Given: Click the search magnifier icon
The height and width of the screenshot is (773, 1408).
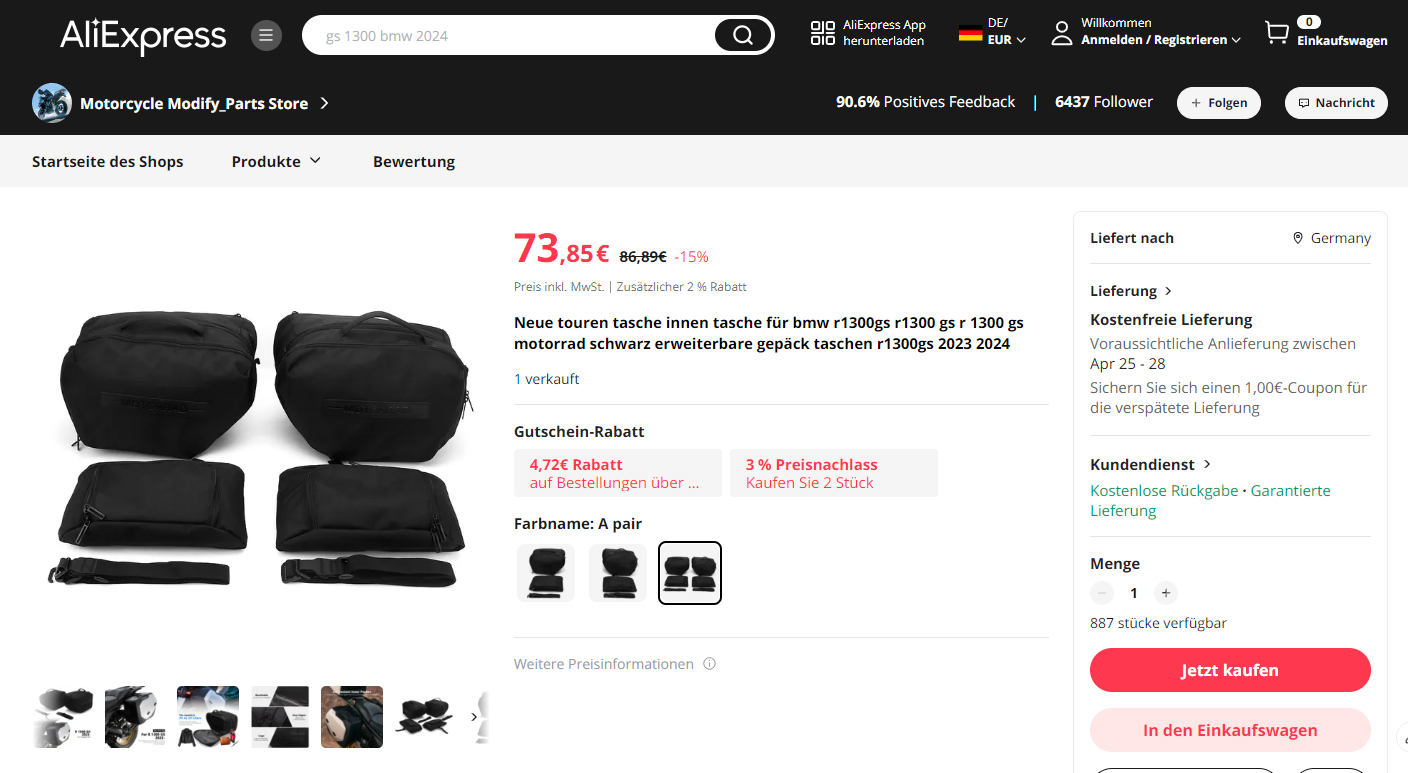Looking at the screenshot, I should pos(743,36).
